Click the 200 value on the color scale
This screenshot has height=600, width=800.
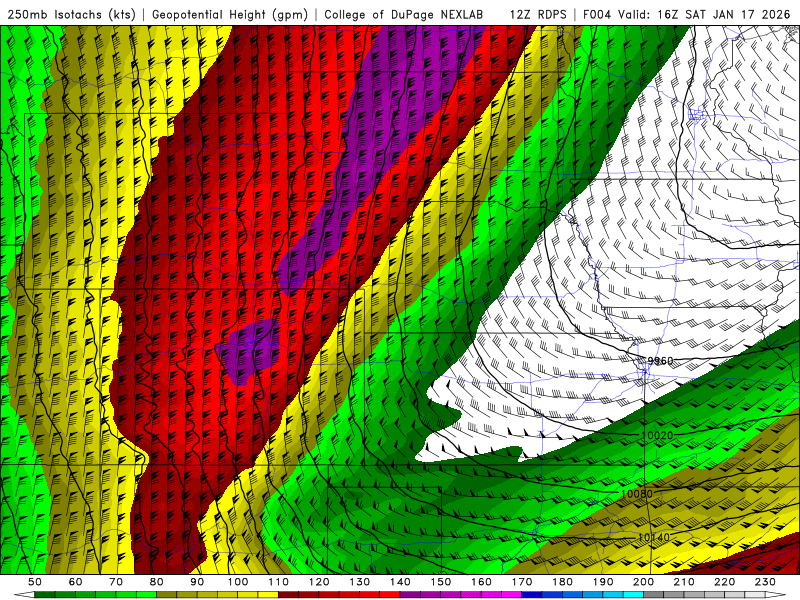[644, 582]
